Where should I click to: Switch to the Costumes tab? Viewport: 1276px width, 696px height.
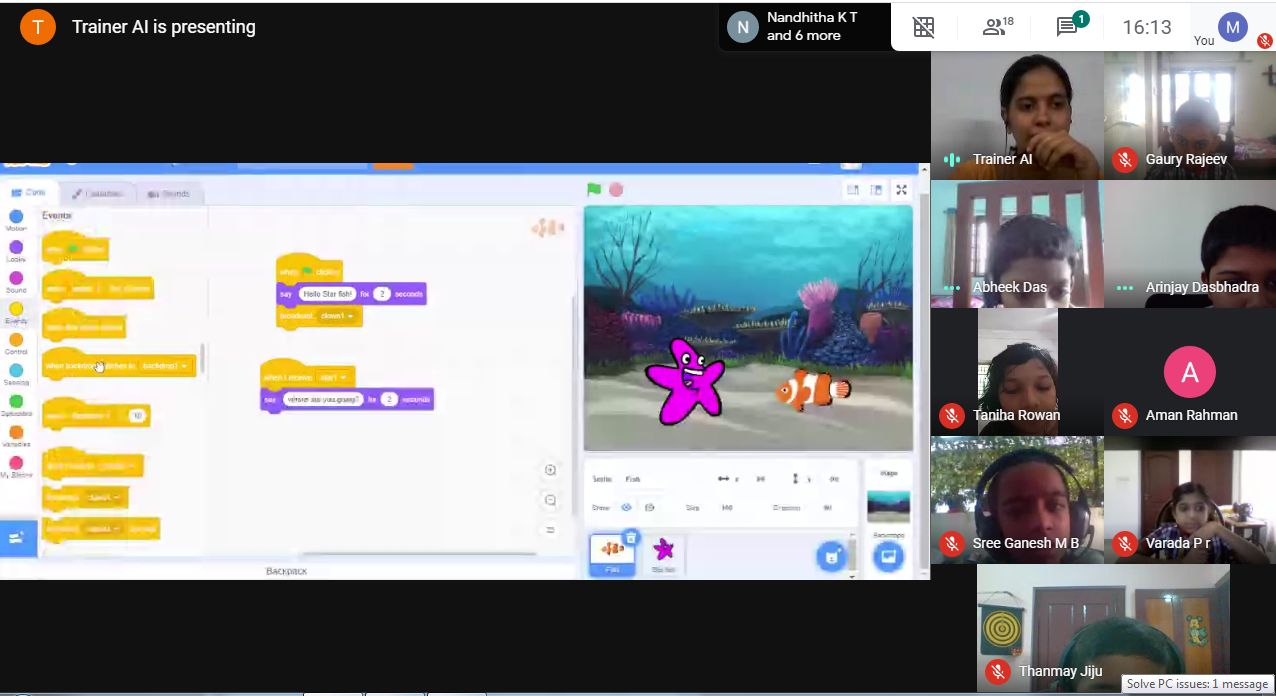(100, 193)
